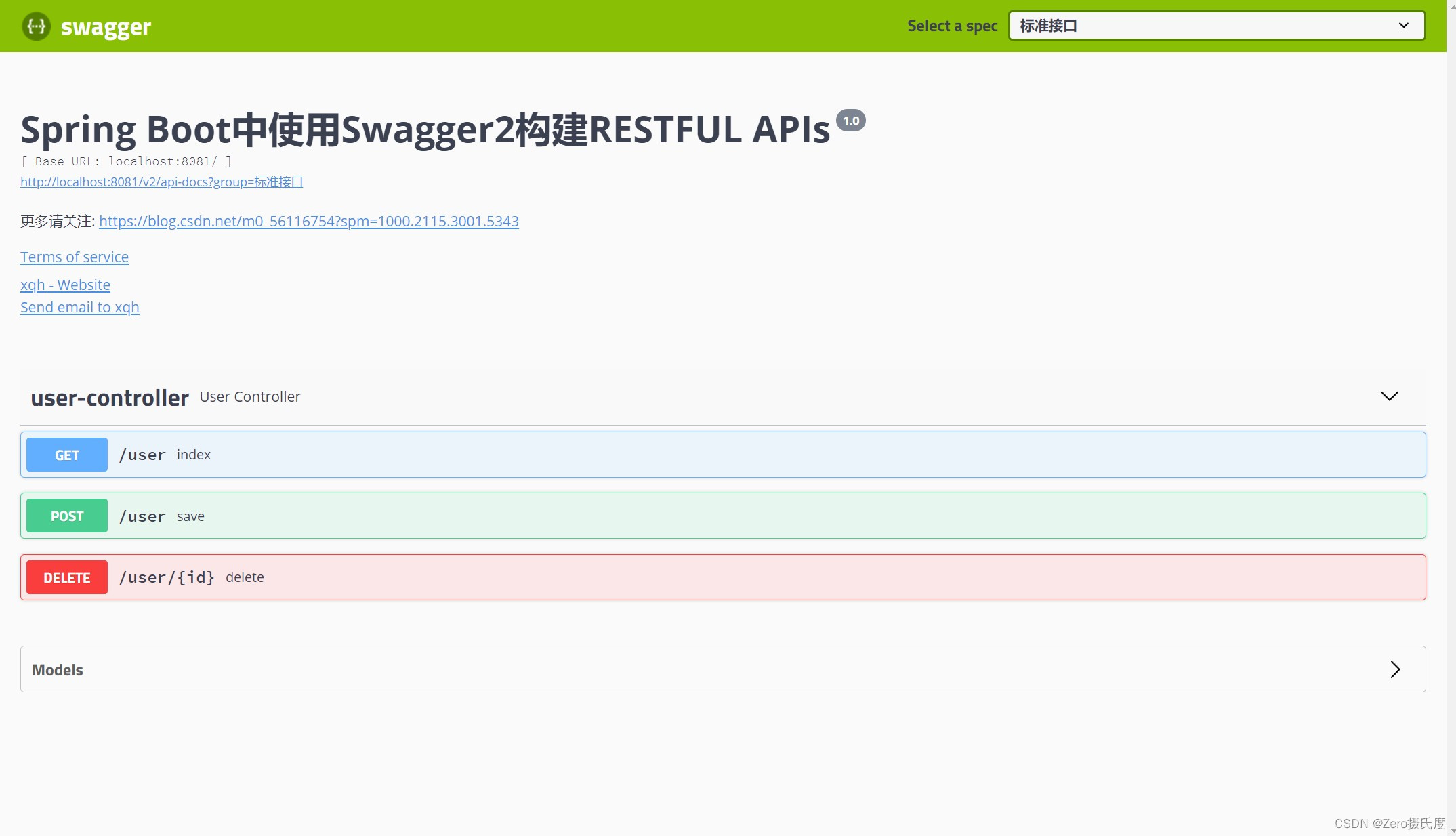Click the blue GET method badge
This screenshot has height=836, width=1456.
67,455
